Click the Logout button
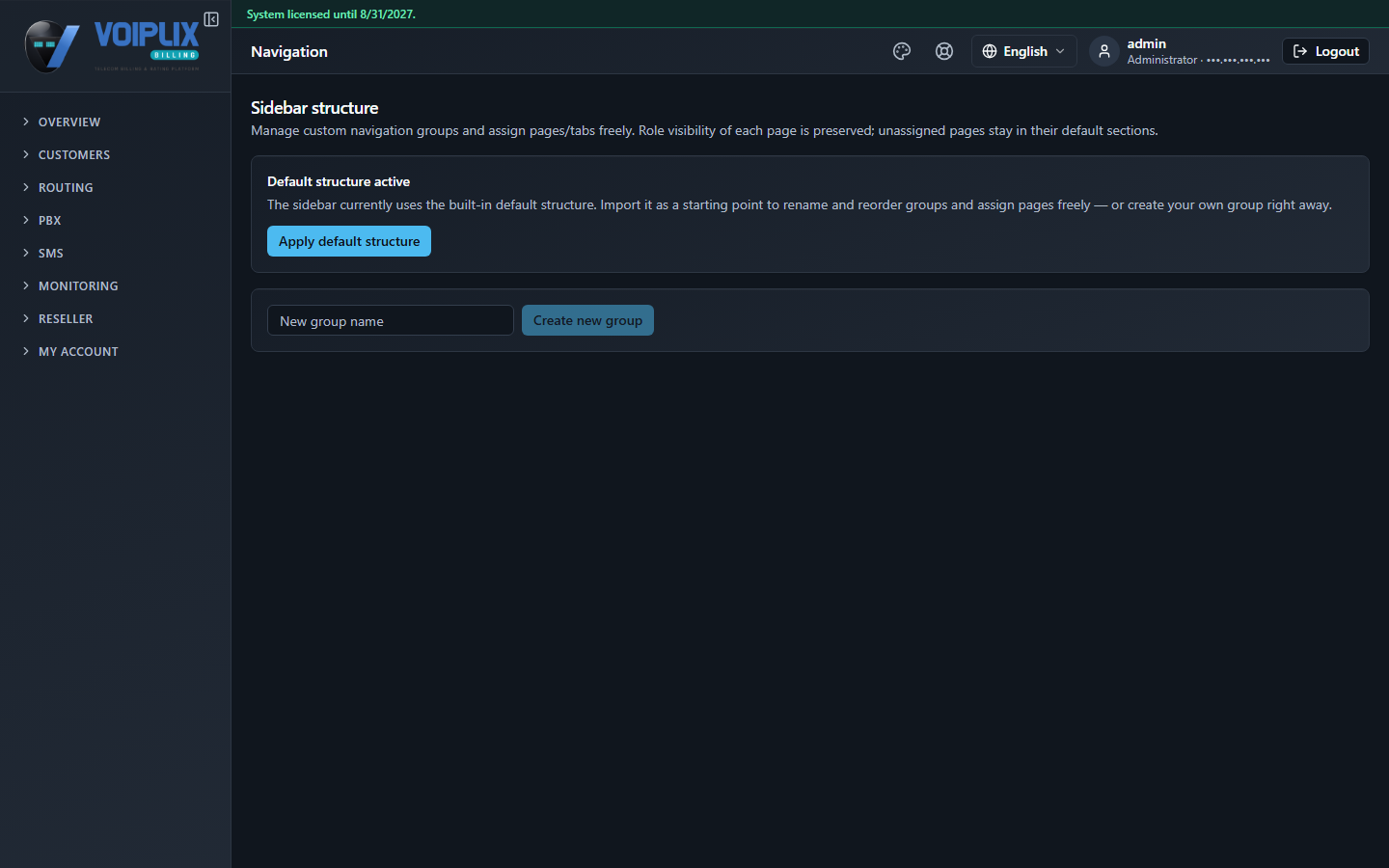This screenshot has height=868, width=1389. tap(1325, 51)
